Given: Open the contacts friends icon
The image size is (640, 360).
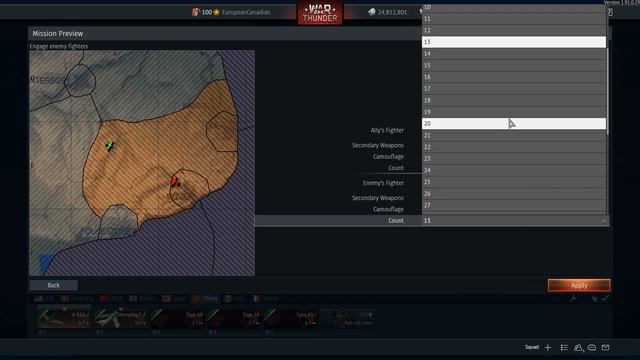Looking at the screenshot, I should [578, 348].
